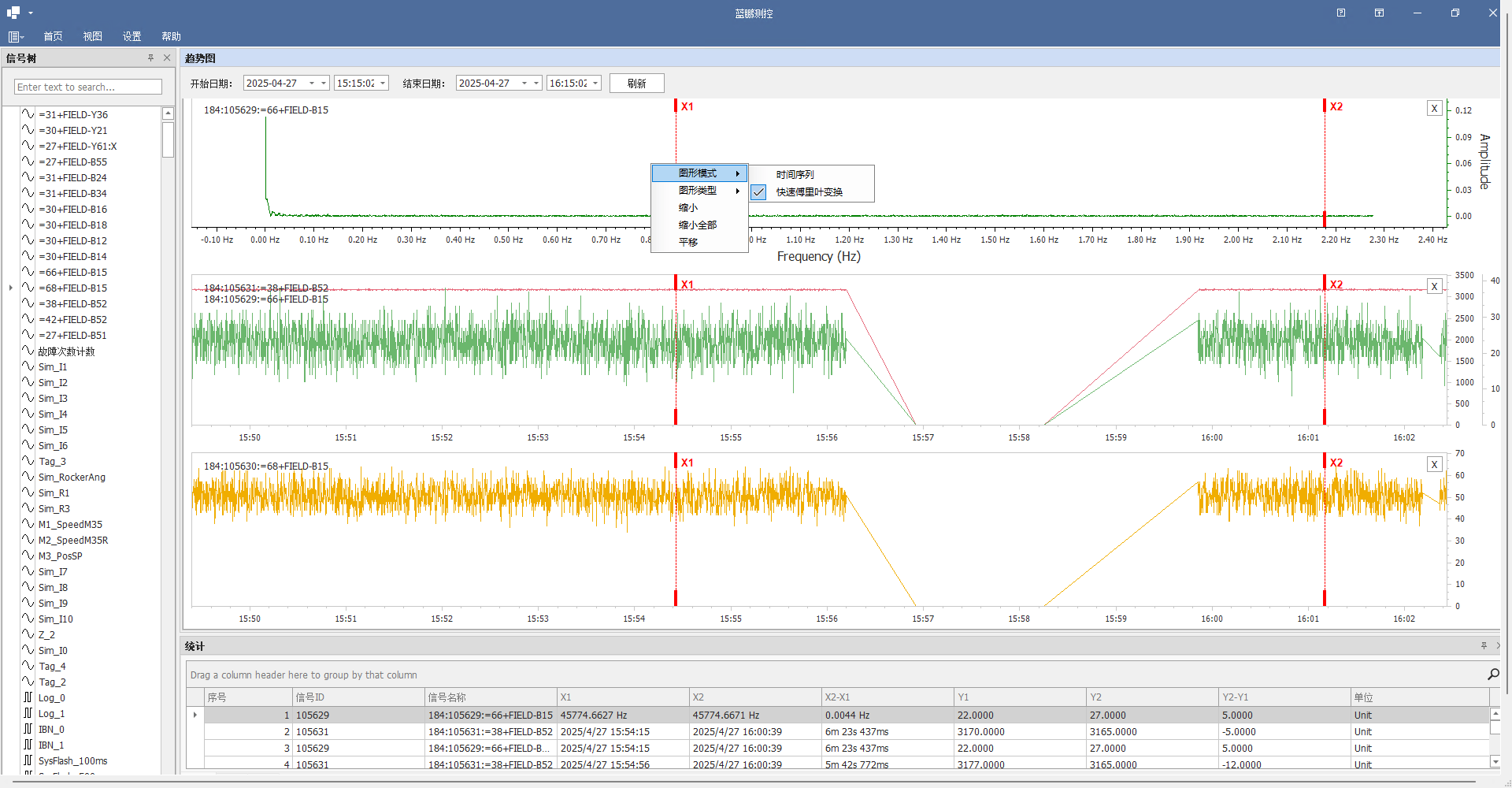Pin the signal tree panel
The width and height of the screenshot is (1512, 788).
click(x=150, y=58)
